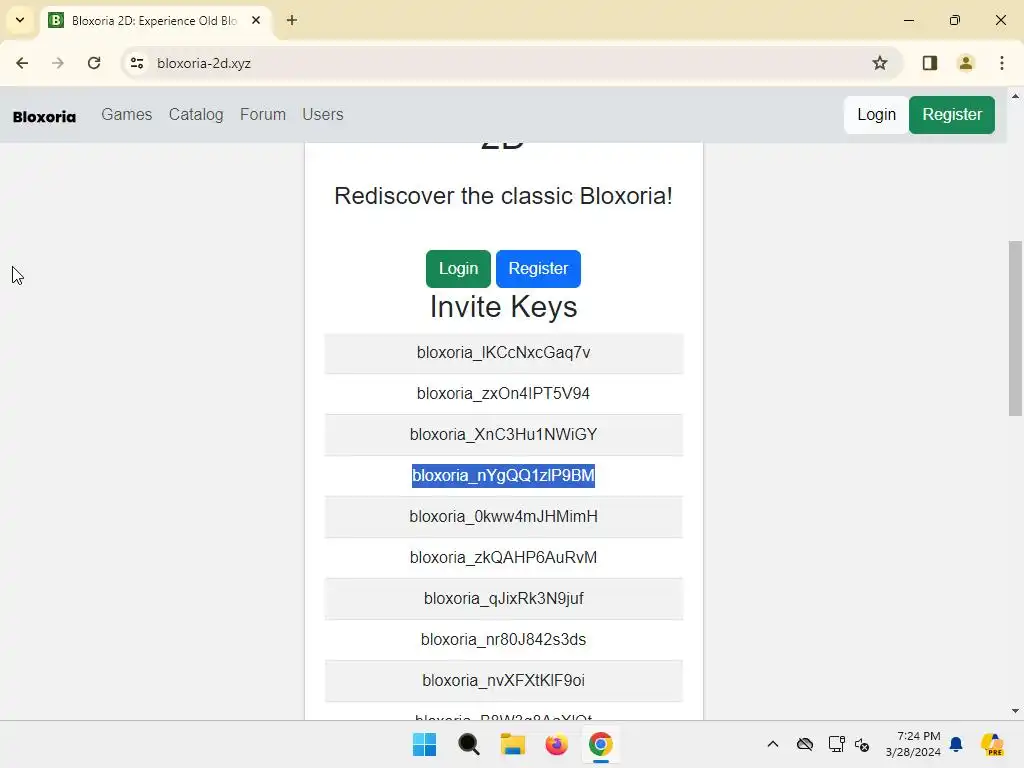Bookmark this page with the star icon
This screenshot has height=768, width=1024.
(x=880, y=63)
